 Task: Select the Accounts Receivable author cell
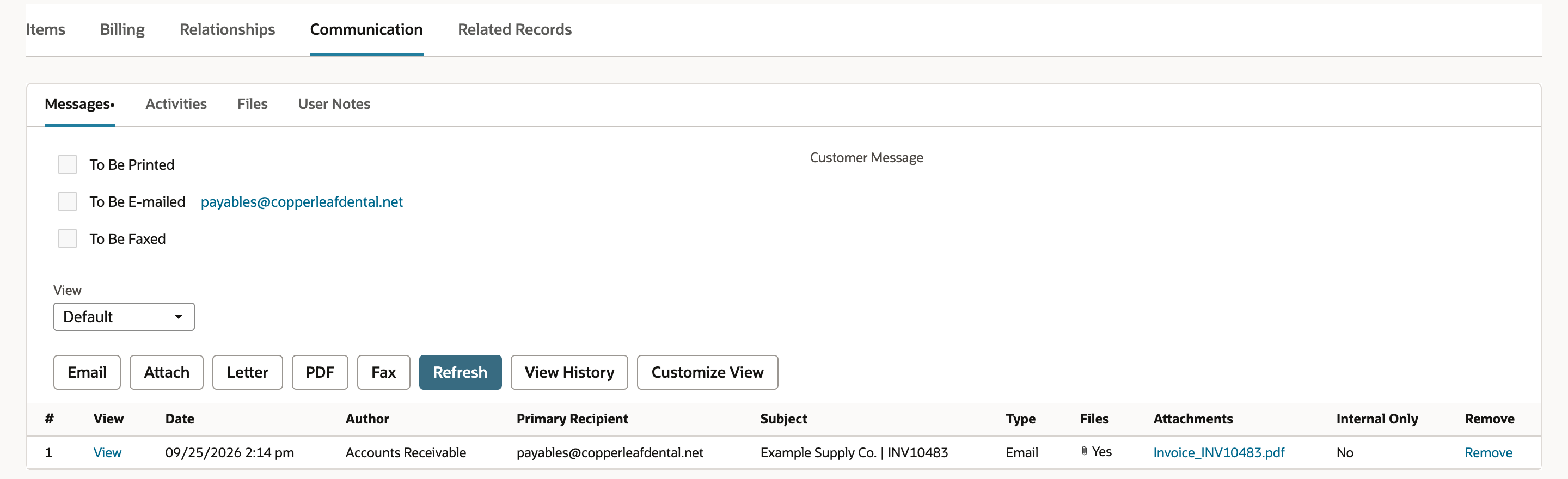coord(406,452)
